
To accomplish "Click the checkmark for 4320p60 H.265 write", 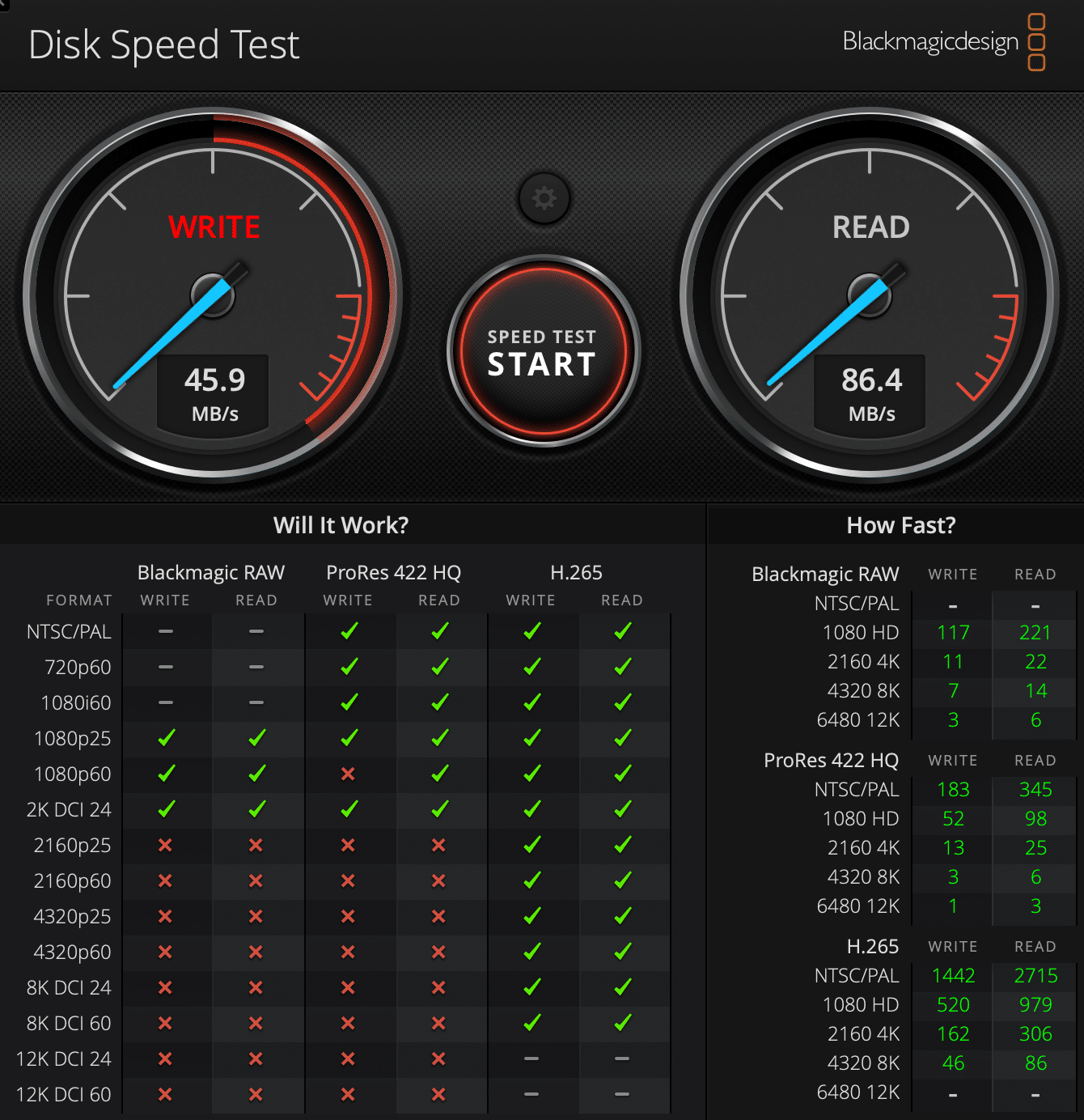I will [531, 952].
